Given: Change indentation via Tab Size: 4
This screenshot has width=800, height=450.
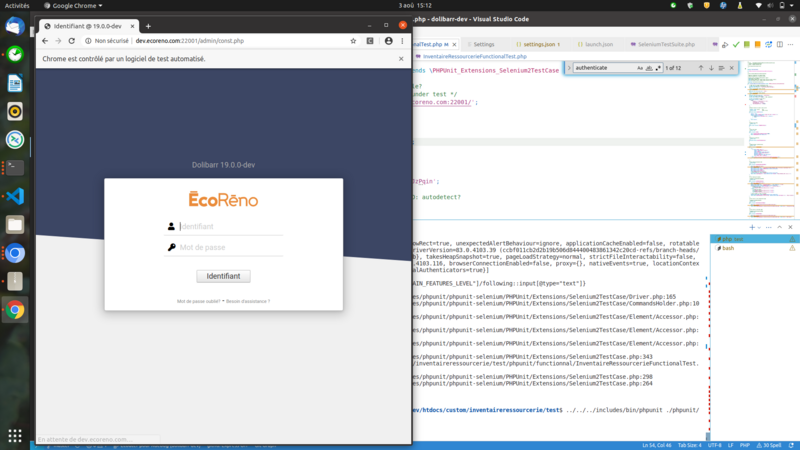Looking at the screenshot, I should [689, 445].
